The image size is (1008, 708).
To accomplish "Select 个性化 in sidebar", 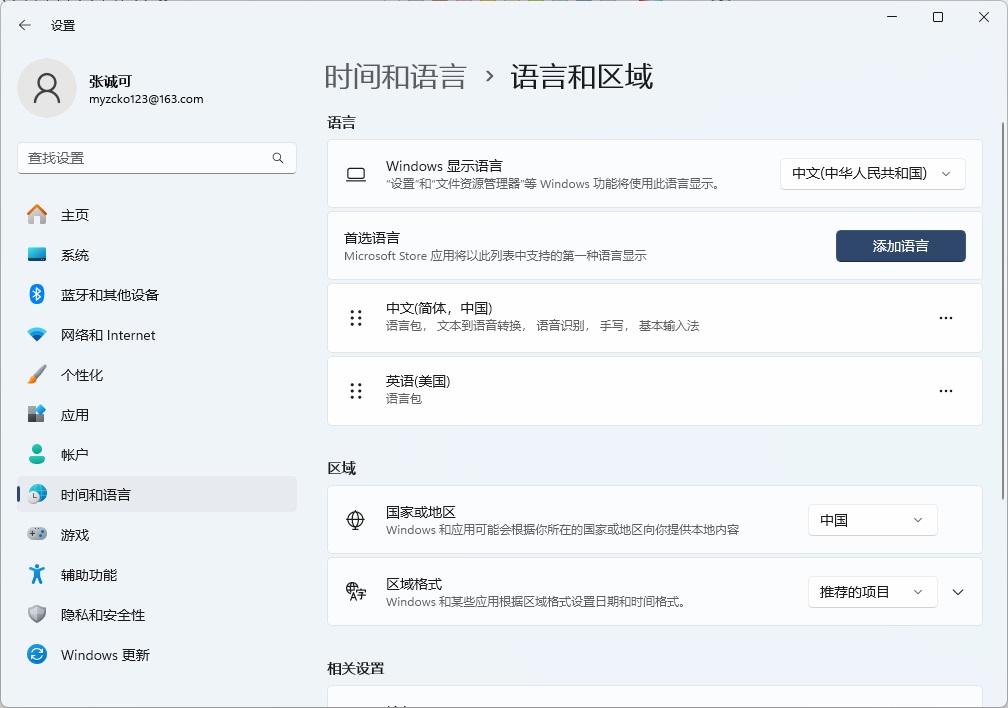I will pyautogui.click(x=157, y=375).
